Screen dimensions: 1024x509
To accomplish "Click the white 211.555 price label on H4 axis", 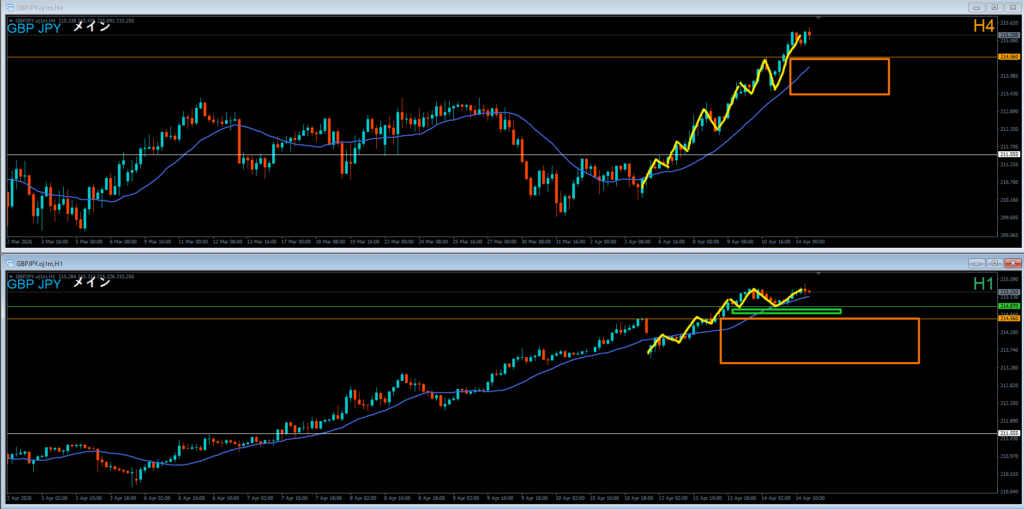I will point(1008,154).
